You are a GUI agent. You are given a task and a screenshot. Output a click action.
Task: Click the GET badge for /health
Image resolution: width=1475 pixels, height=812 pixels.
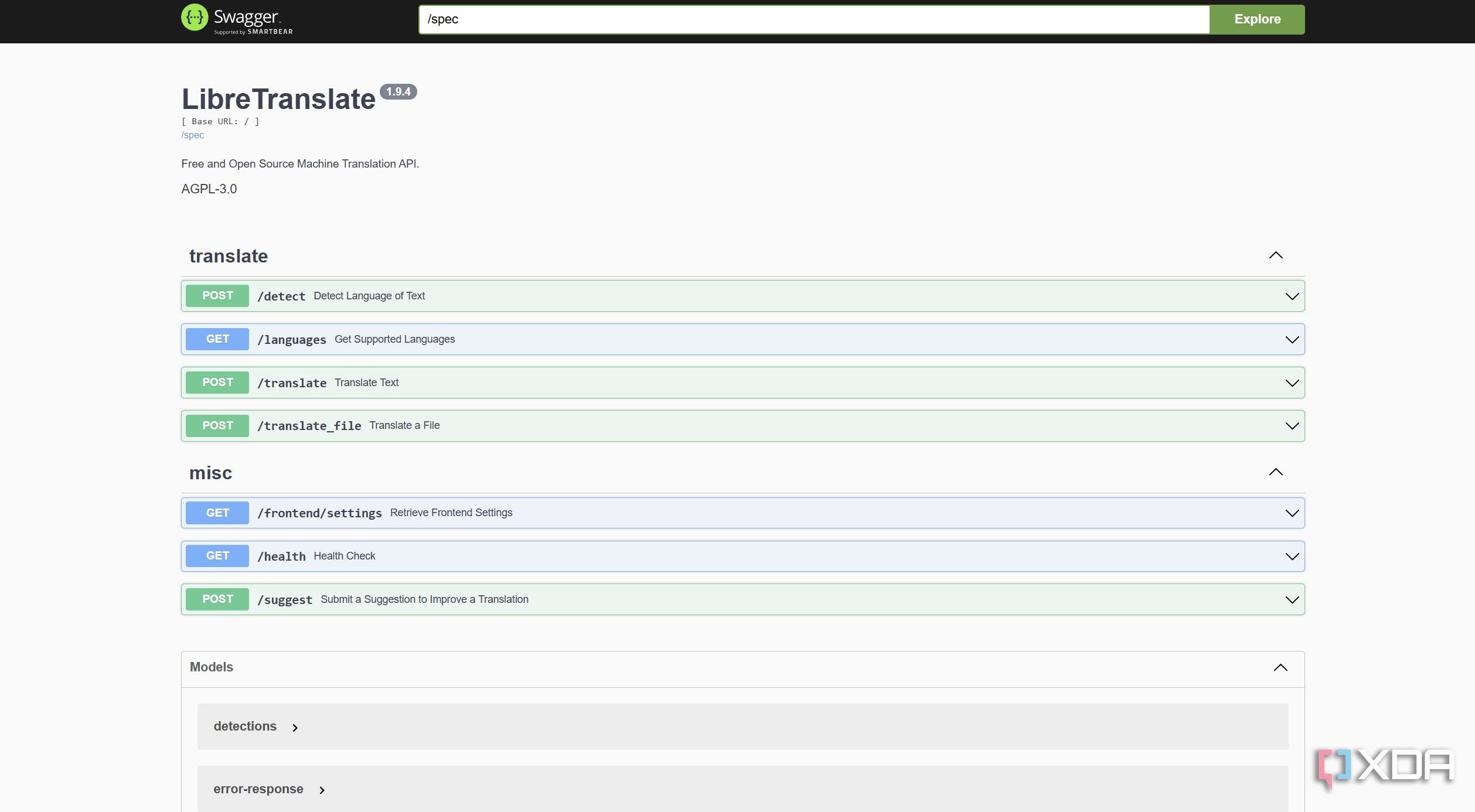(x=217, y=556)
